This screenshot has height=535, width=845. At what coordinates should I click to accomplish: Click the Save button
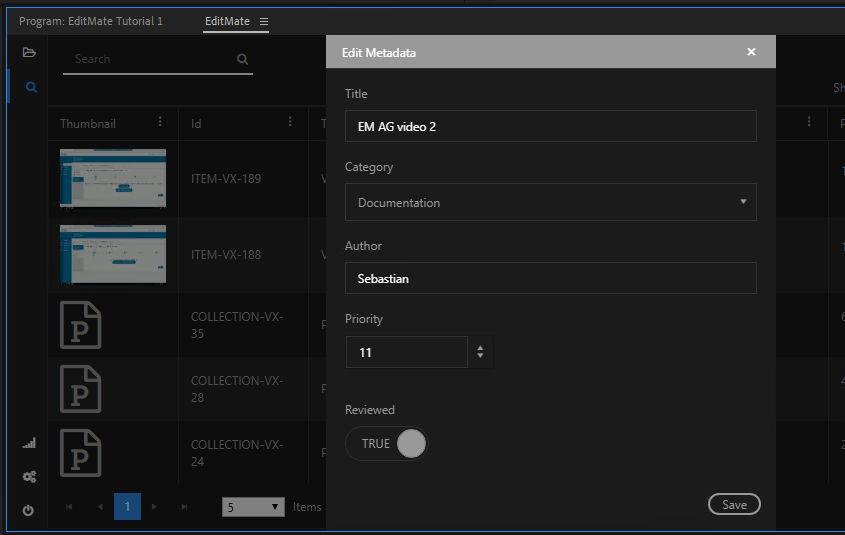click(x=734, y=505)
